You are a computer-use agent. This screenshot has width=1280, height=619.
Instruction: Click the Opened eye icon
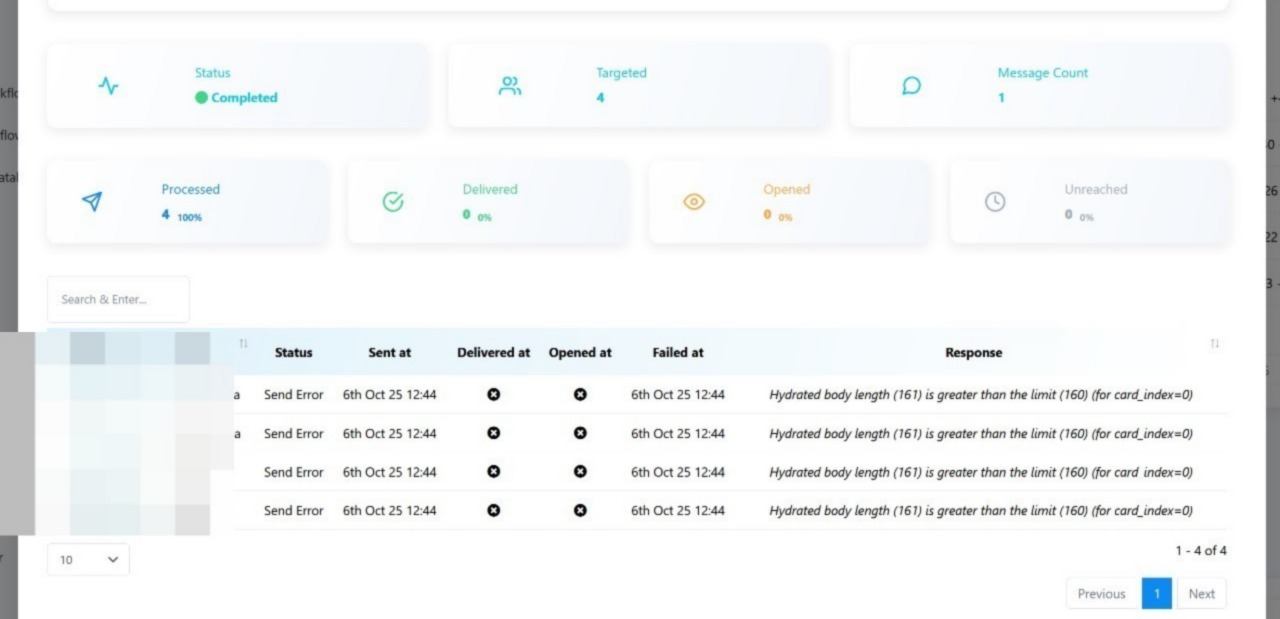point(694,202)
